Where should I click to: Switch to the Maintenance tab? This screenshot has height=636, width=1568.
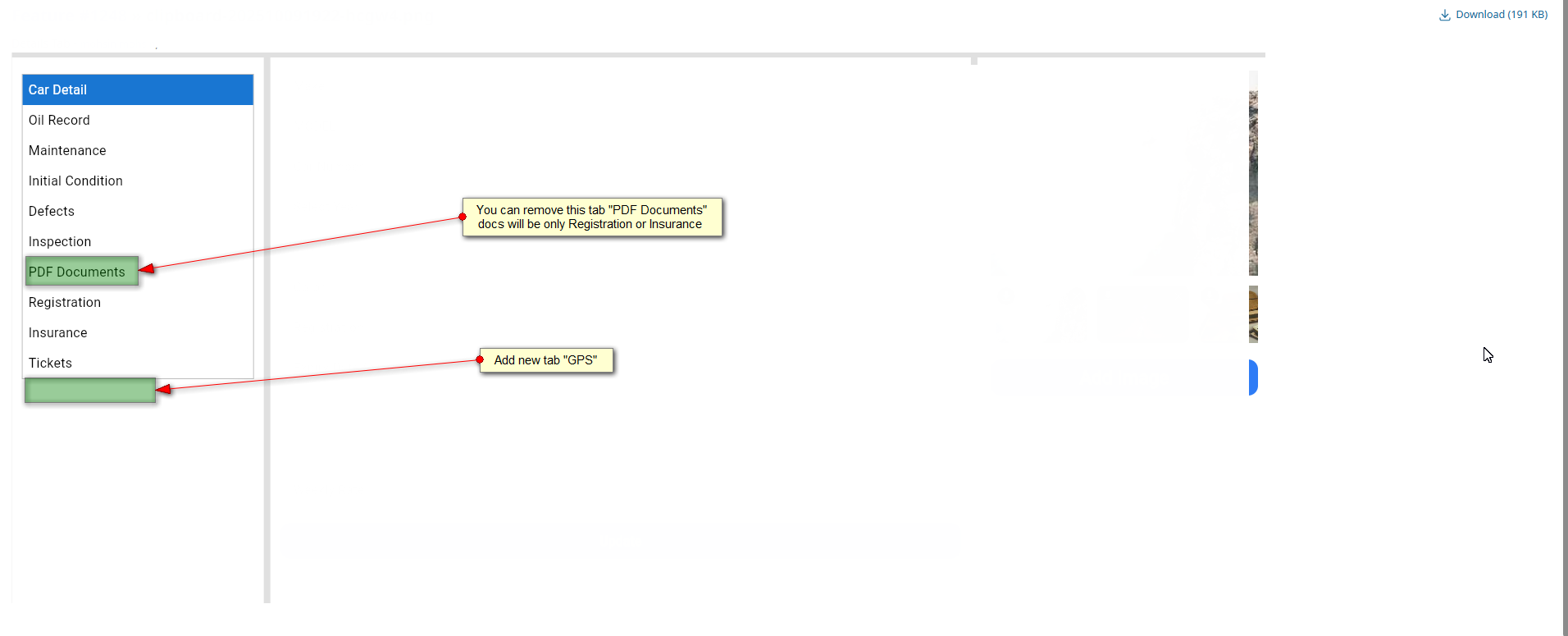coord(67,150)
